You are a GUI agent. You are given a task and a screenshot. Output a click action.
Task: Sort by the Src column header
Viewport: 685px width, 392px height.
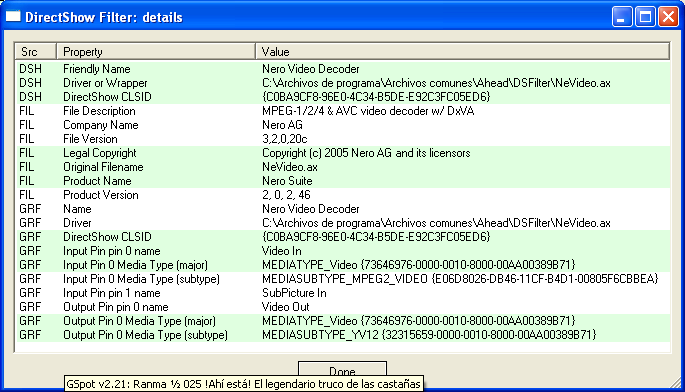35,52
